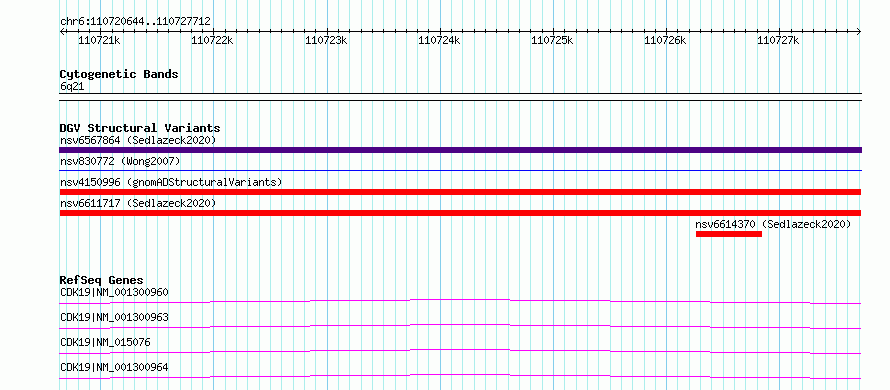Viewport: 890px width, 390px height.
Task: Click the 110724k ruler tick label
Action: [x=439, y=41]
